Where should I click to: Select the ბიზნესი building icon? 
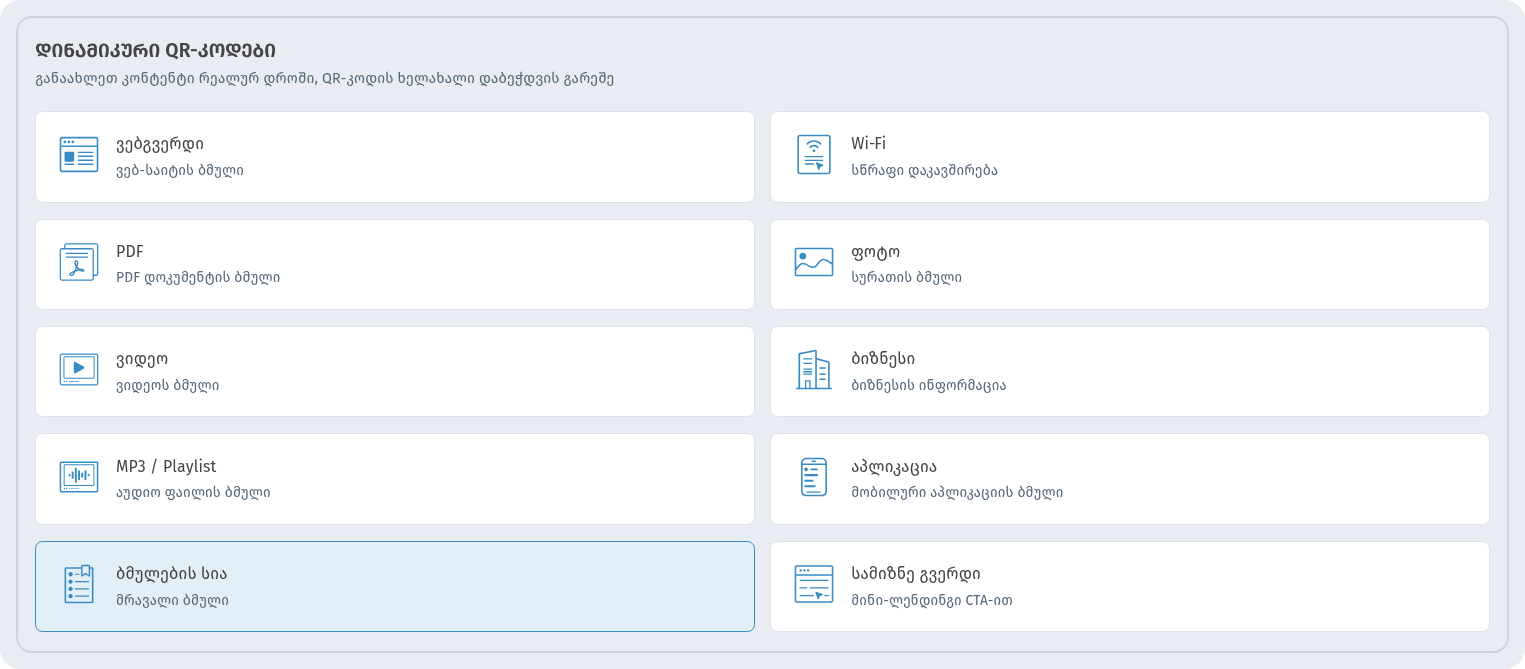(814, 370)
